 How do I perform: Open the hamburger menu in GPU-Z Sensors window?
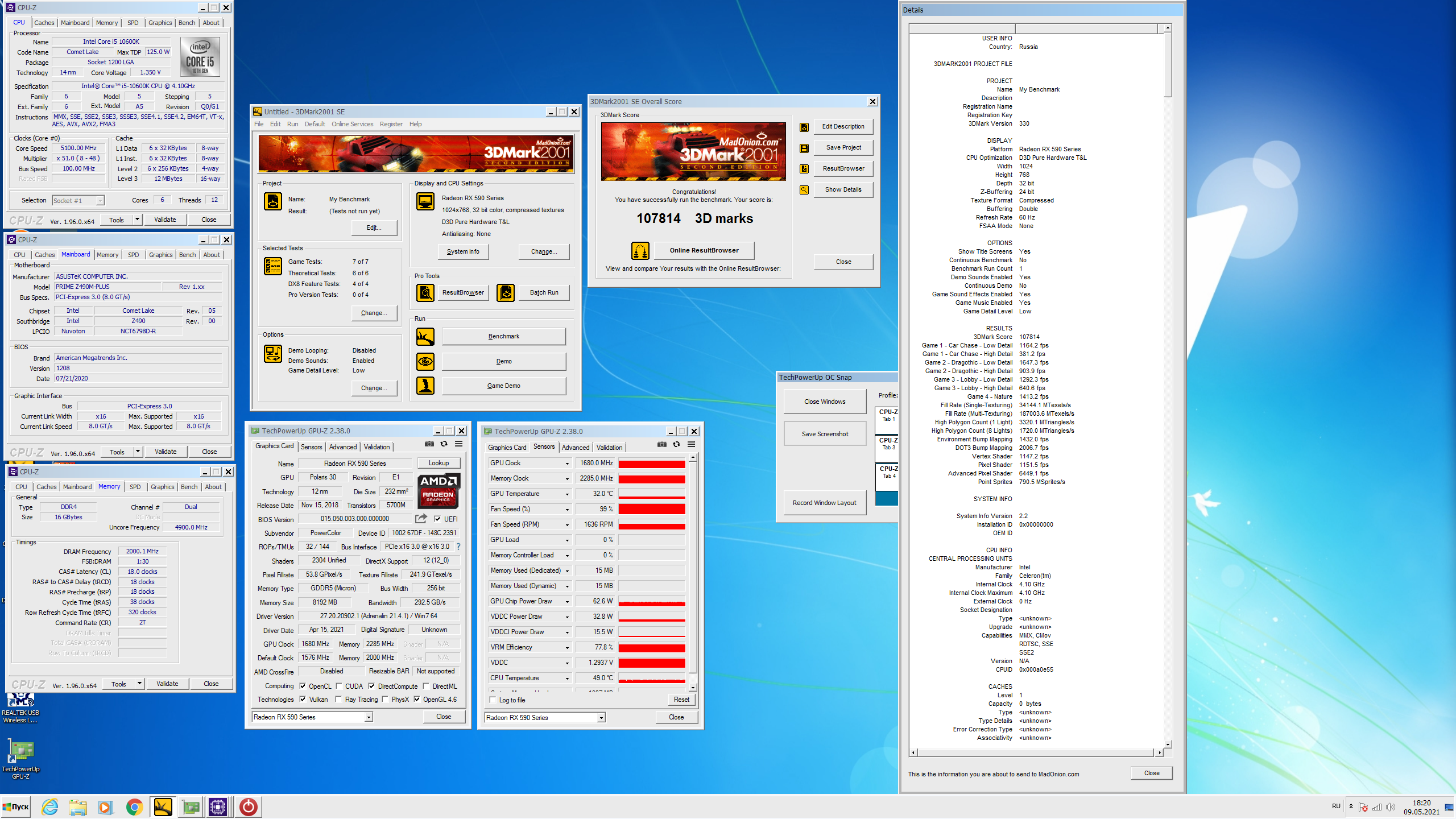tap(692, 444)
